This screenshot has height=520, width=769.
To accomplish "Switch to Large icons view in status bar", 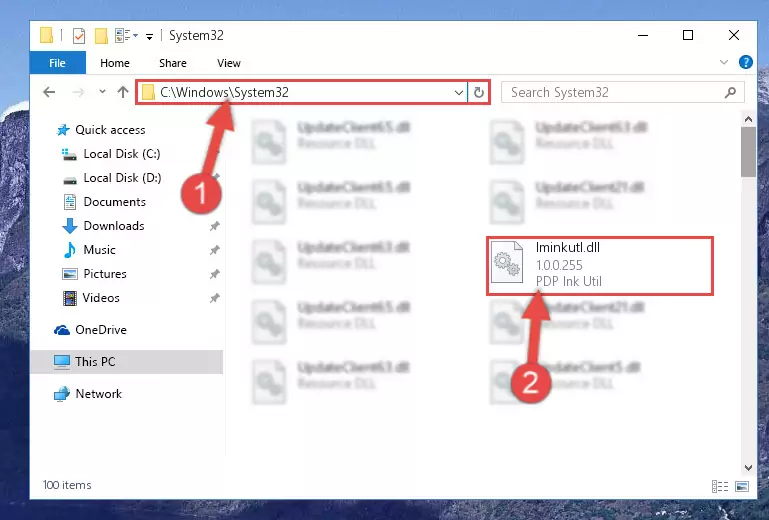I will click(x=742, y=486).
